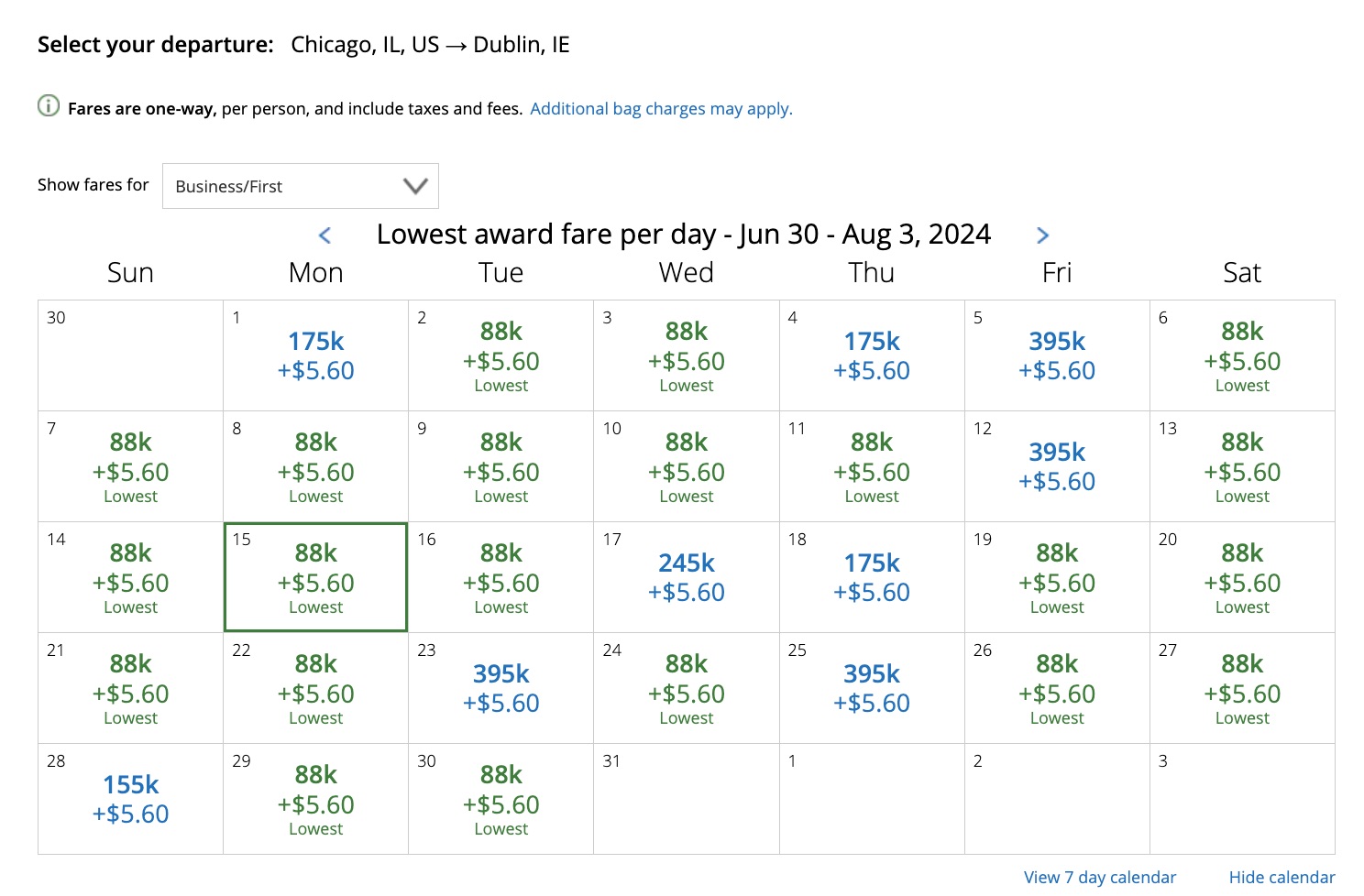Pick the 175k fare on Thursday July 18
Viewport: 1364px width, 896px height.
pos(871,577)
